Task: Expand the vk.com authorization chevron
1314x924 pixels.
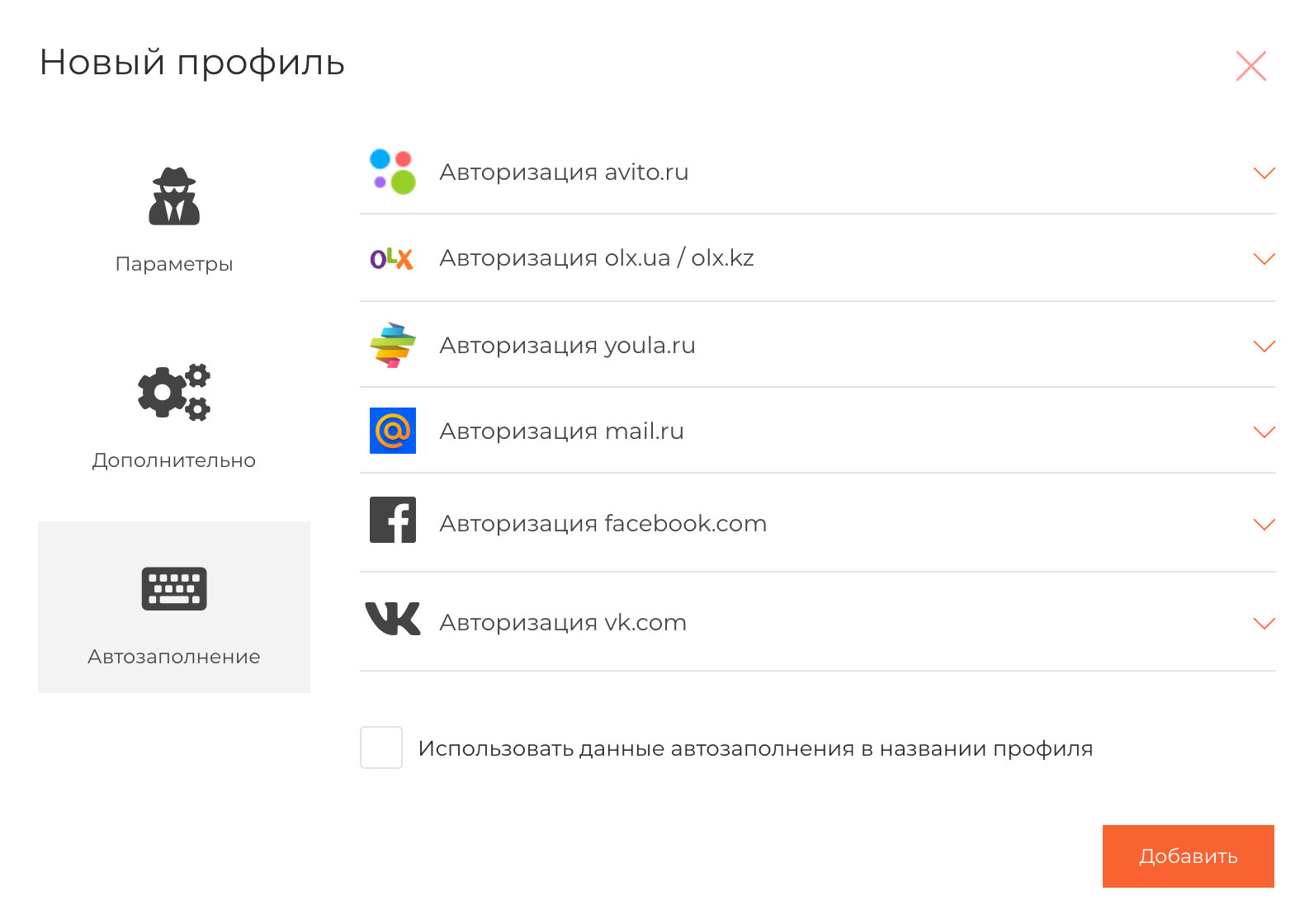Action: [1264, 624]
